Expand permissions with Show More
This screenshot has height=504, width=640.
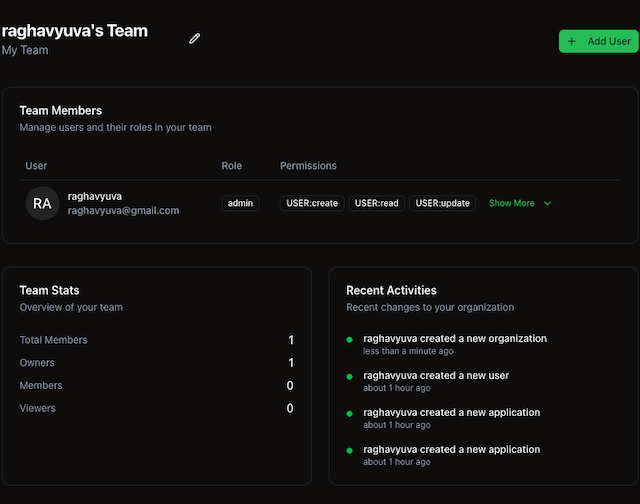click(520, 203)
